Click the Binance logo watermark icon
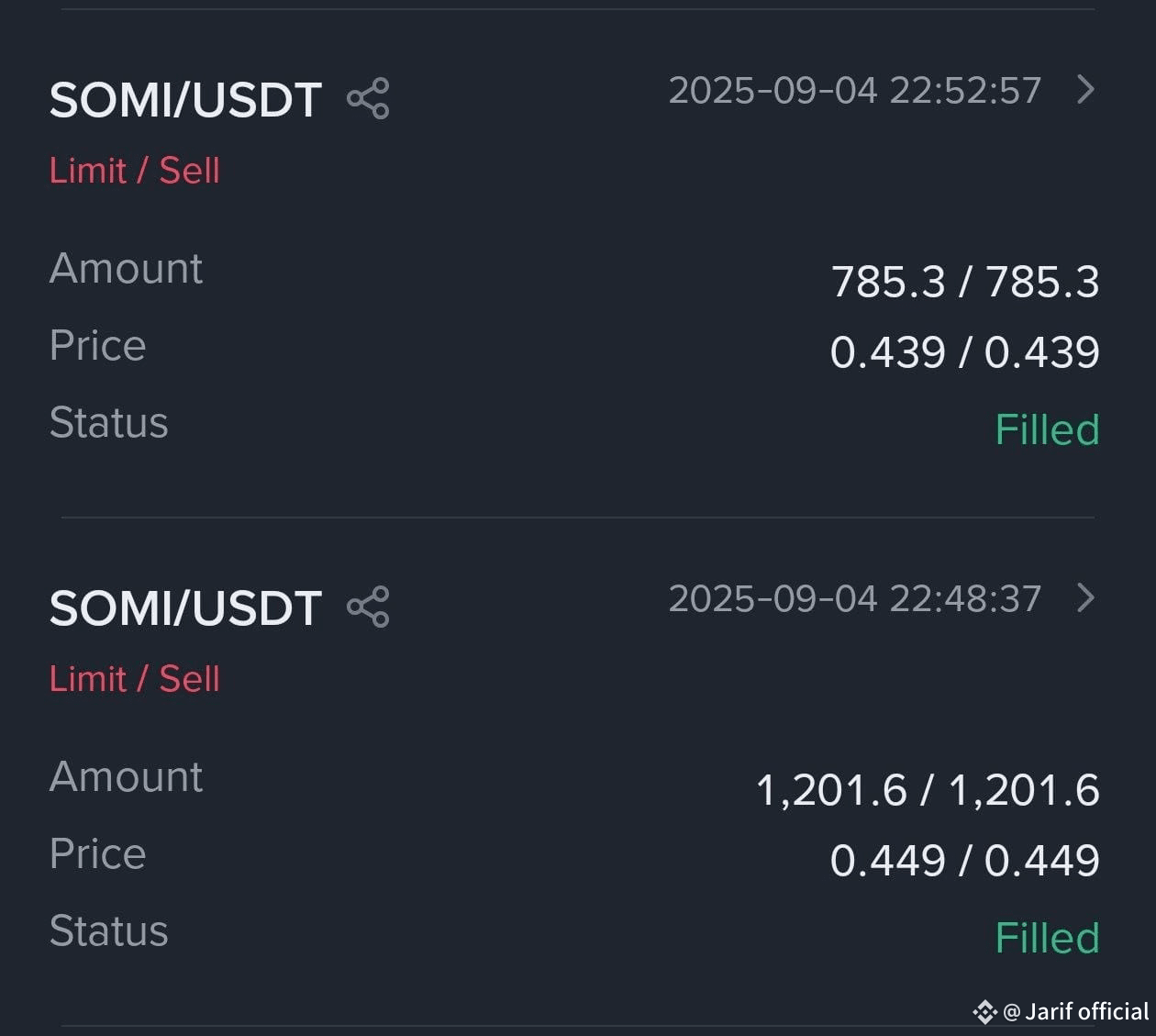The height and width of the screenshot is (1036, 1156). click(984, 1012)
